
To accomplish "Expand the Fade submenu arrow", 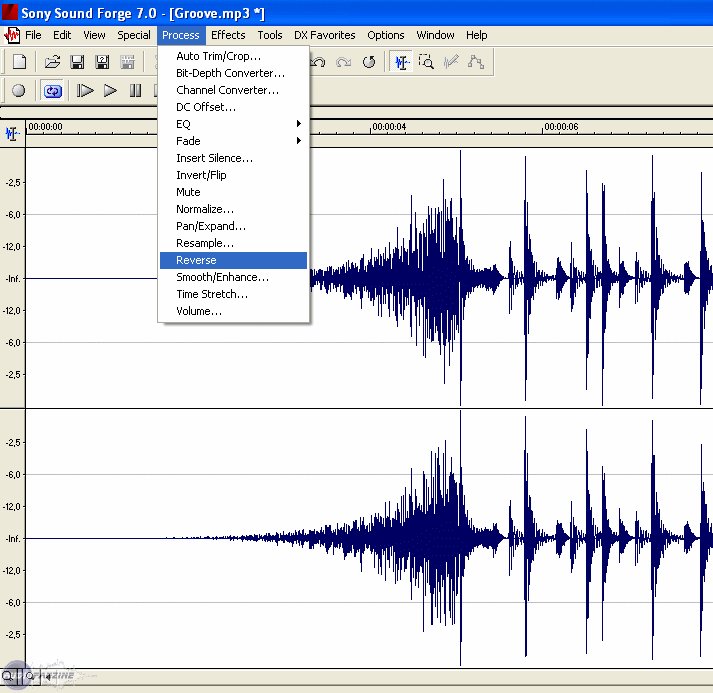I will coord(298,141).
